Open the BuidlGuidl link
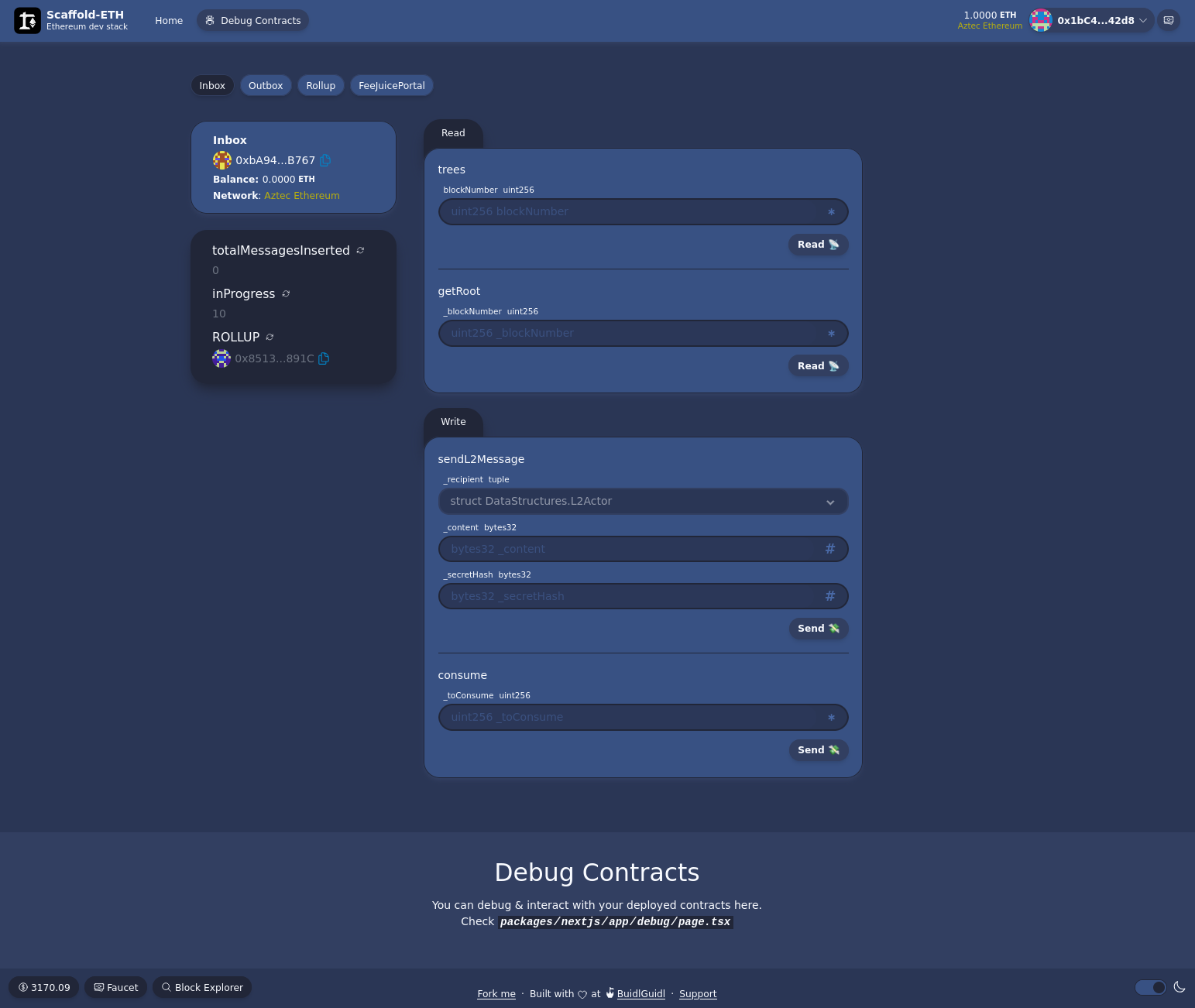The width and height of the screenshot is (1195, 1008). 640,994
